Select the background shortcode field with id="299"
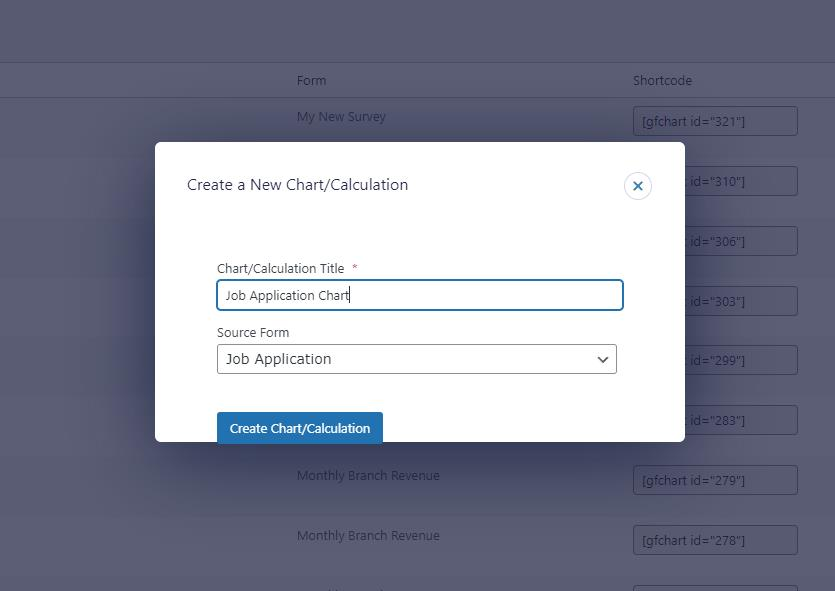Image resolution: width=835 pixels, height=591 pixels. pyautogui.click(x=741, y=360)
